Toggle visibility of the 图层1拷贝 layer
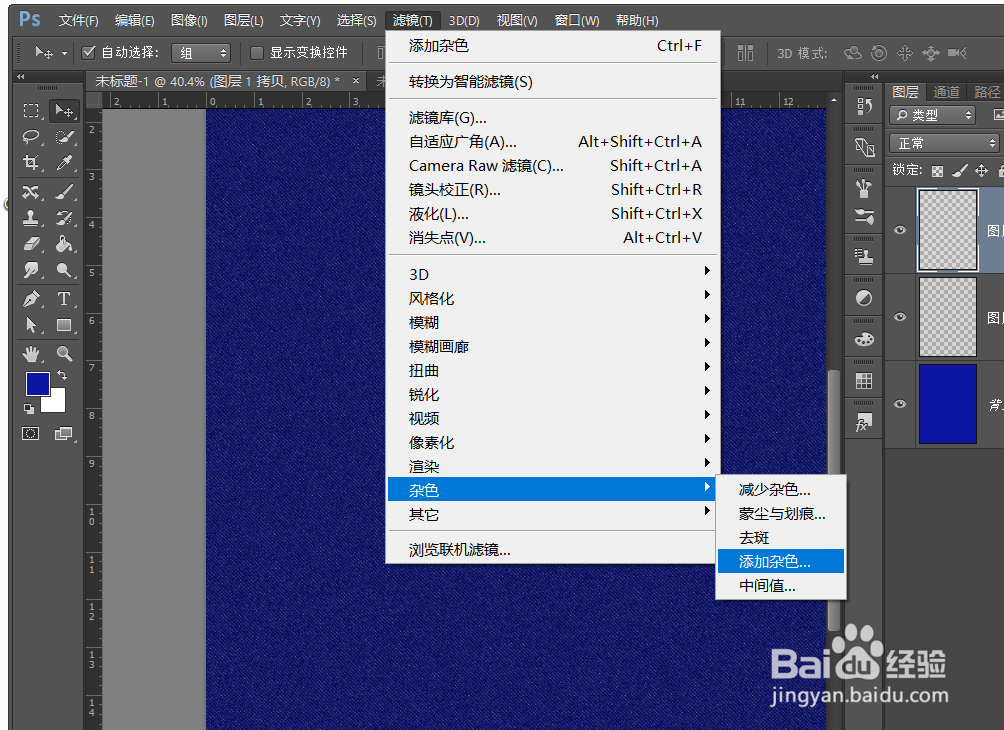 [x=899, y=229]
